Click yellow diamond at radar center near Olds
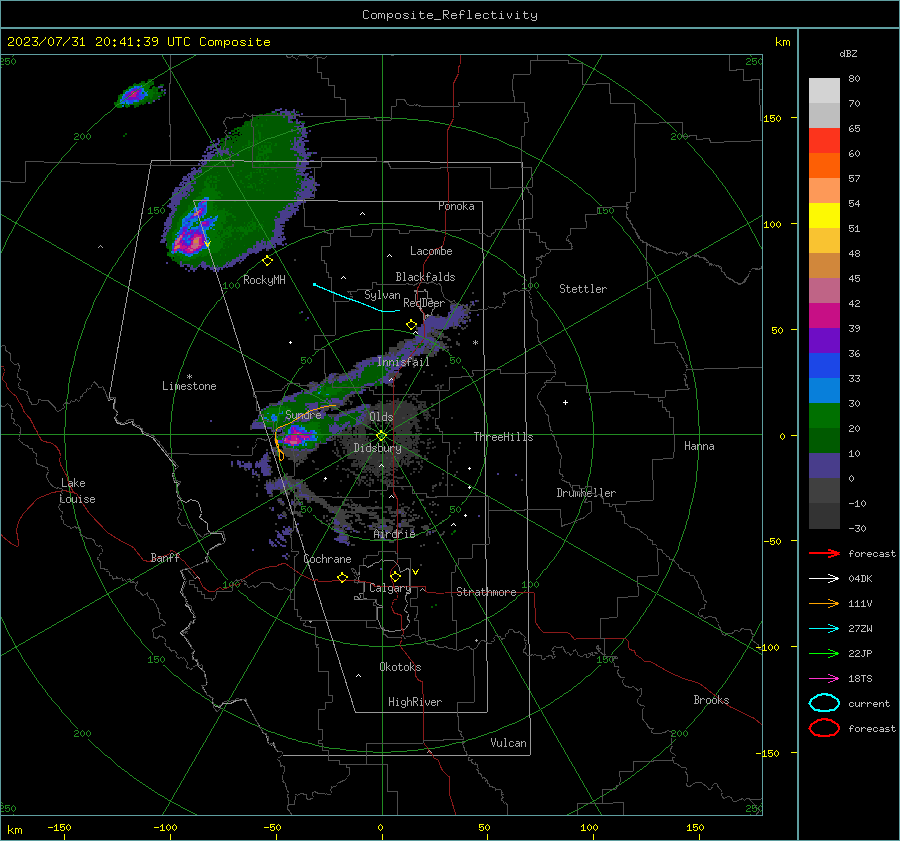Viewport: 900px width, 841px height. (382, 436)
